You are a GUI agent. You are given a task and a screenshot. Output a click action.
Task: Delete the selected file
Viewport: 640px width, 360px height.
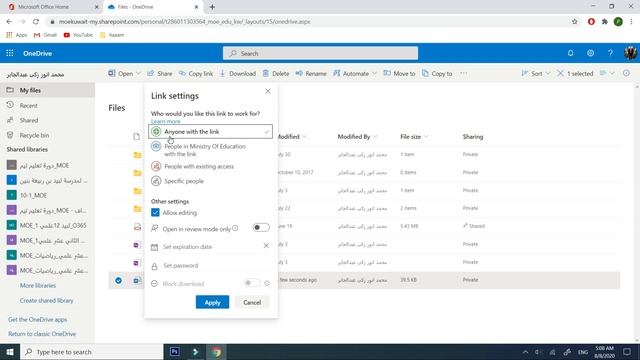pyautogui.click(x=276, y=73)
